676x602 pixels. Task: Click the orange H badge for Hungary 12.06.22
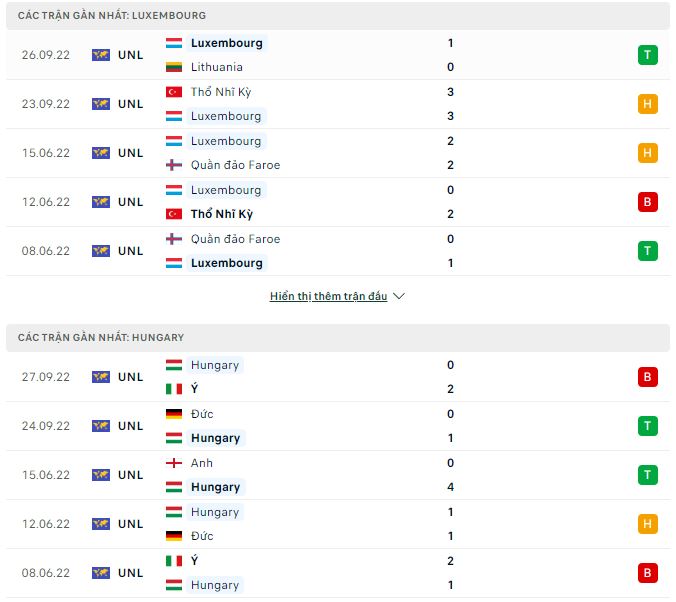pyautogui.click(x=647, y=524)
